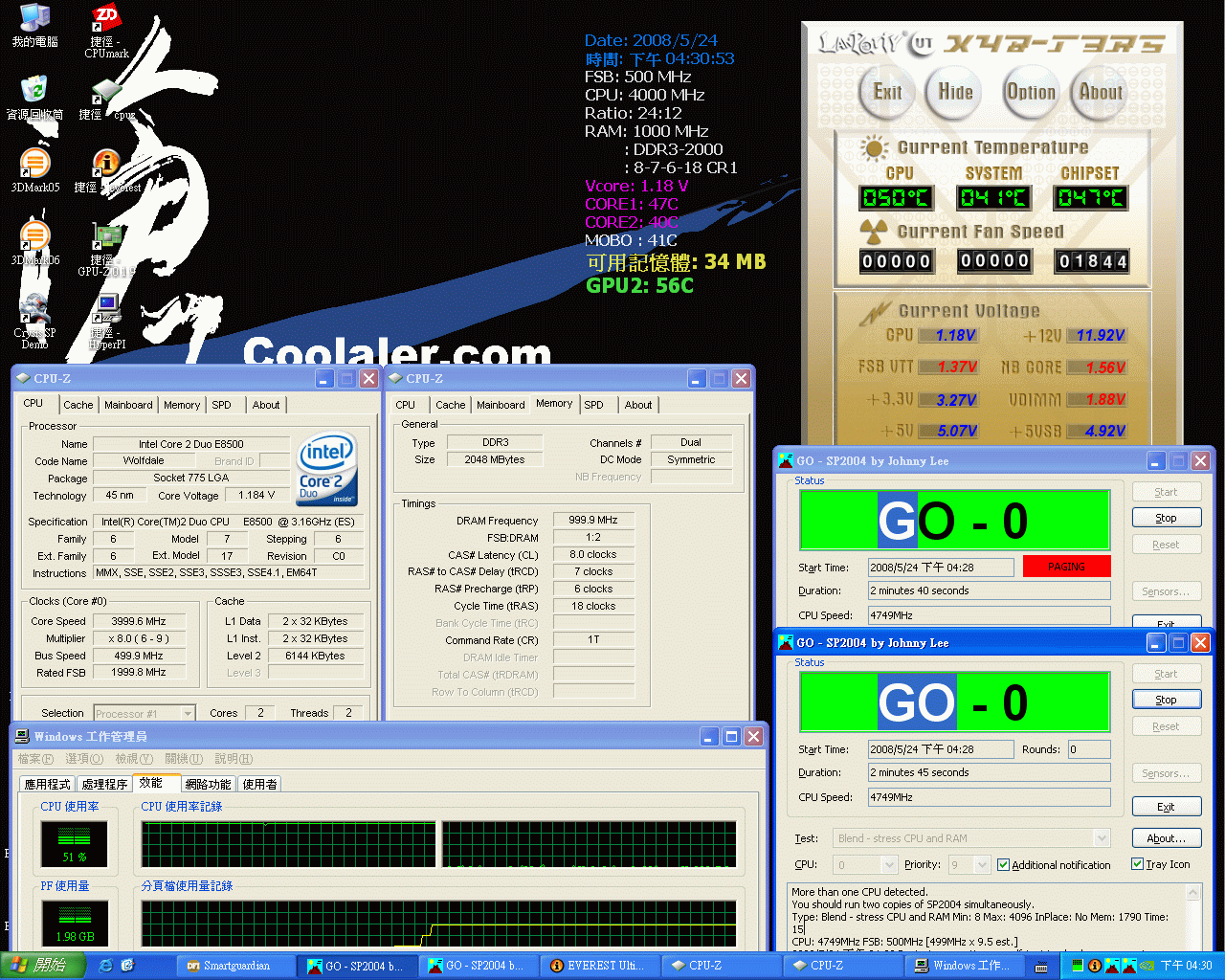The image size is (1225, 980).
Task: Click the Hide button in Smartguardian
Action: (x=955, y=92)
